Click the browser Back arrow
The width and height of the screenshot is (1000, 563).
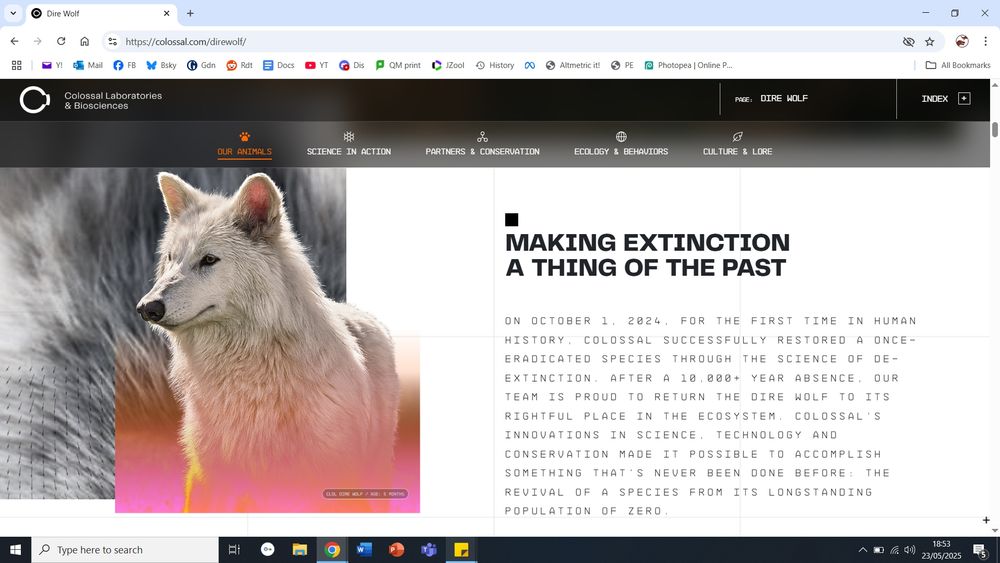pos(14,41)
